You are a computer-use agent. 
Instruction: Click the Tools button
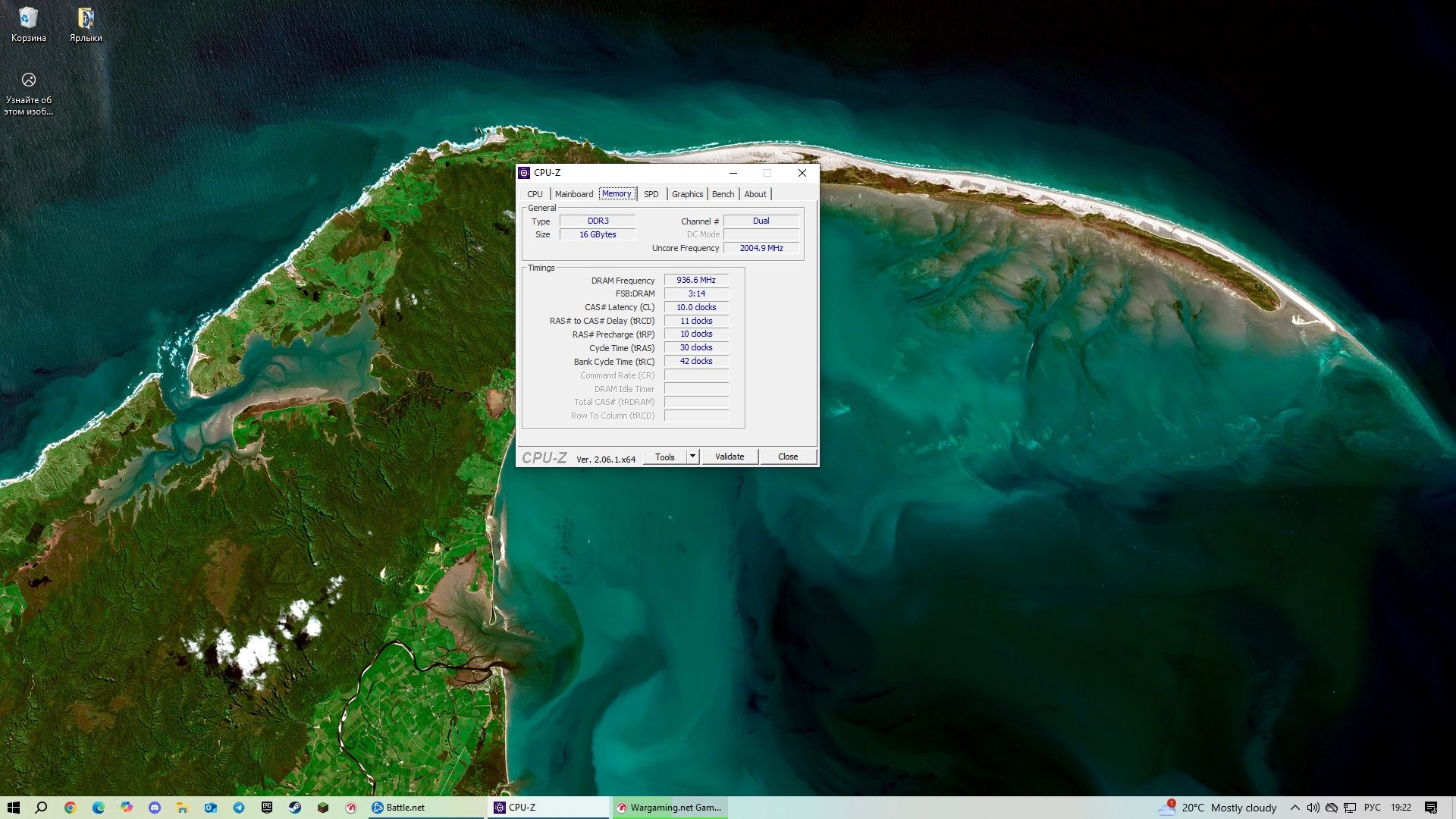(665, 457)
